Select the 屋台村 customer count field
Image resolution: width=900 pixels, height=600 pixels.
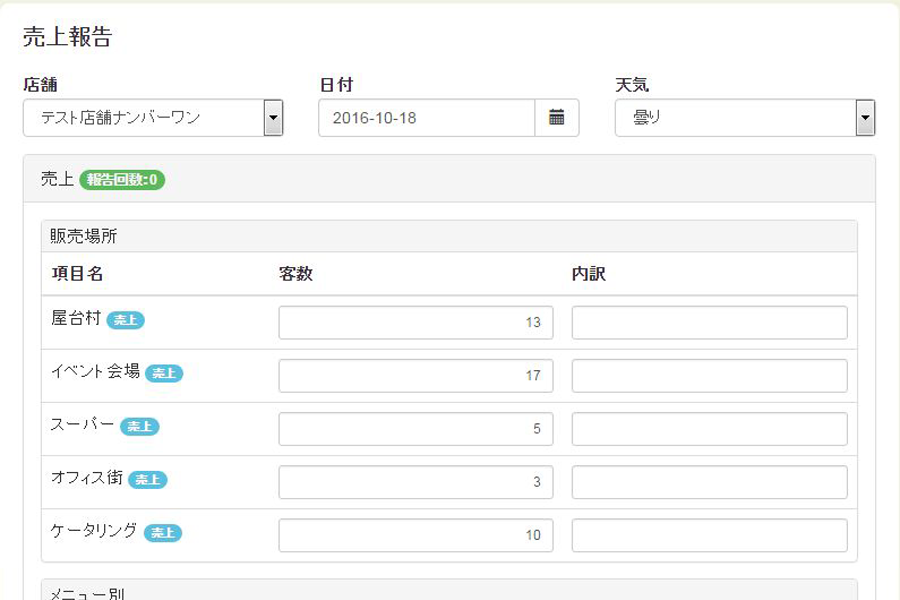coord(415,323)
